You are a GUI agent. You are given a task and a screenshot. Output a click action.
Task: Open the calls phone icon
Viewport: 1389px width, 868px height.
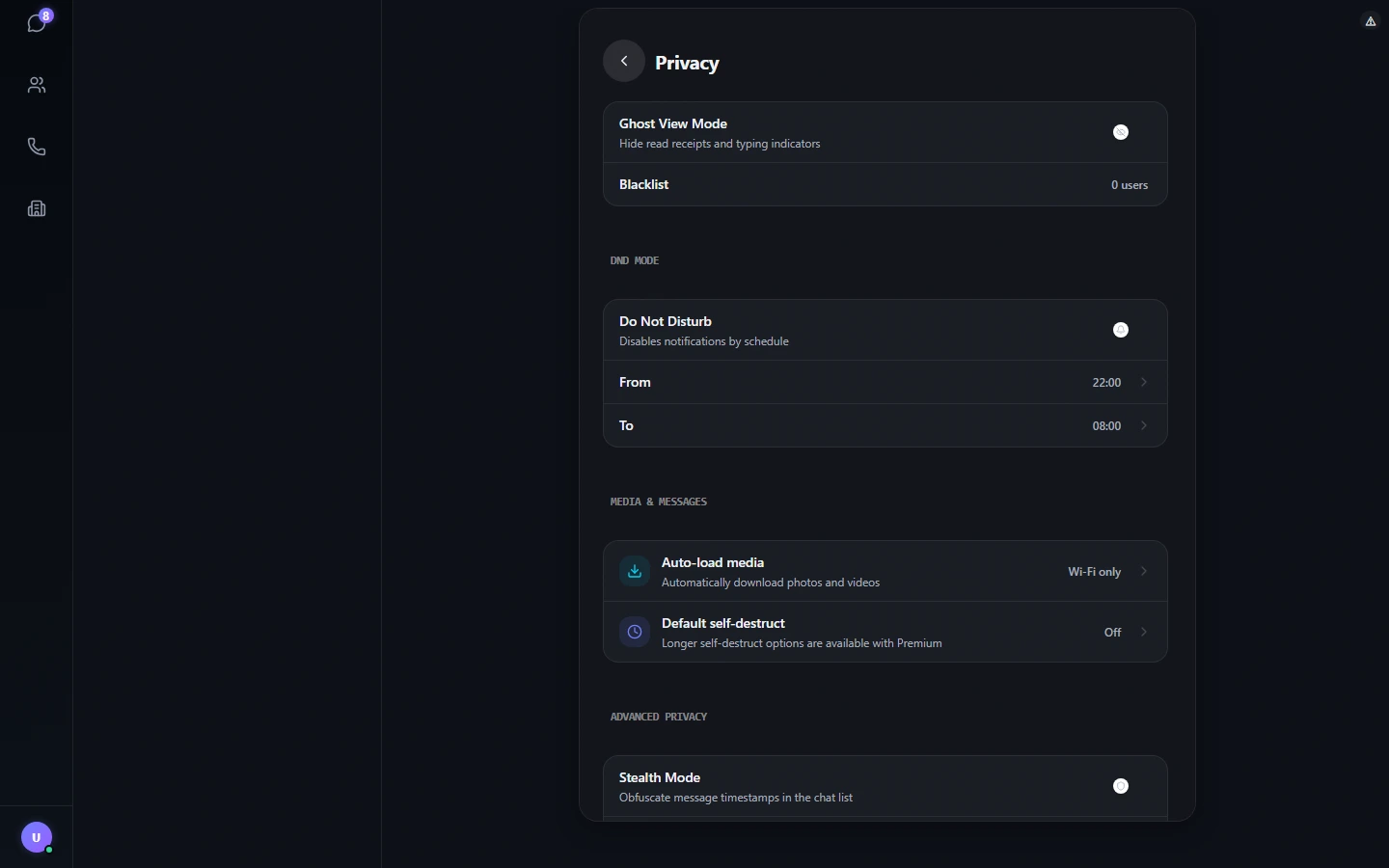(x=37, y=147)
